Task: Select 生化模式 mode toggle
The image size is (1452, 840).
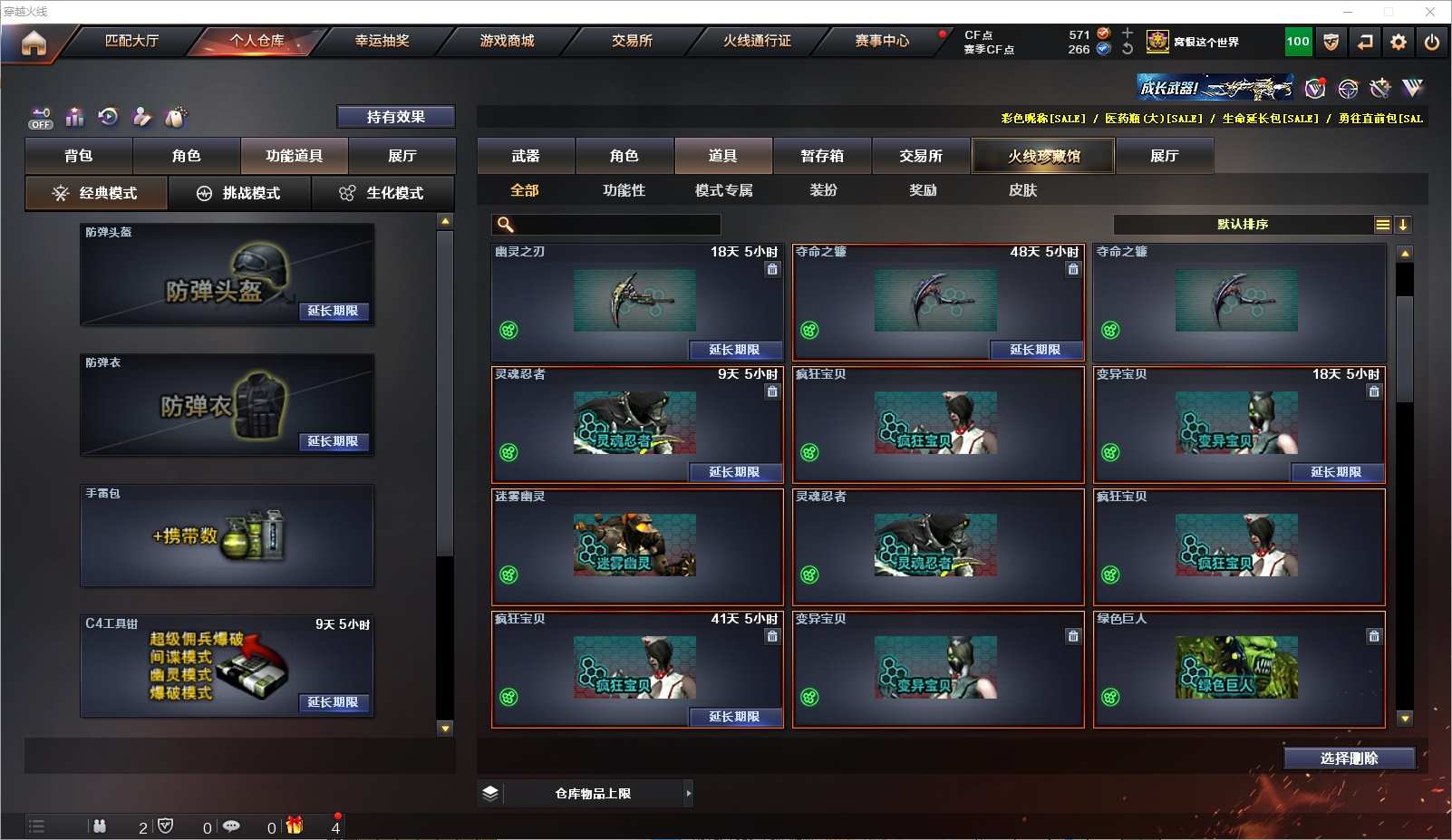Action: point(382,193)
